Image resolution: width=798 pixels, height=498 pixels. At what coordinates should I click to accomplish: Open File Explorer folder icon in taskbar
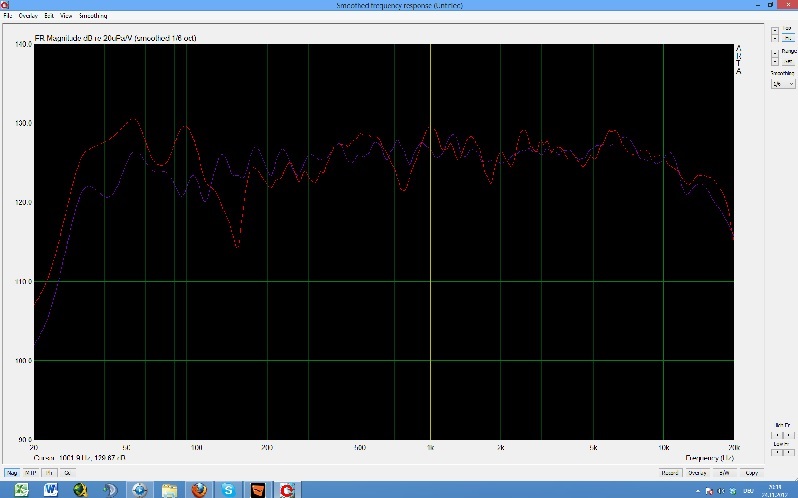coord(169,489)
